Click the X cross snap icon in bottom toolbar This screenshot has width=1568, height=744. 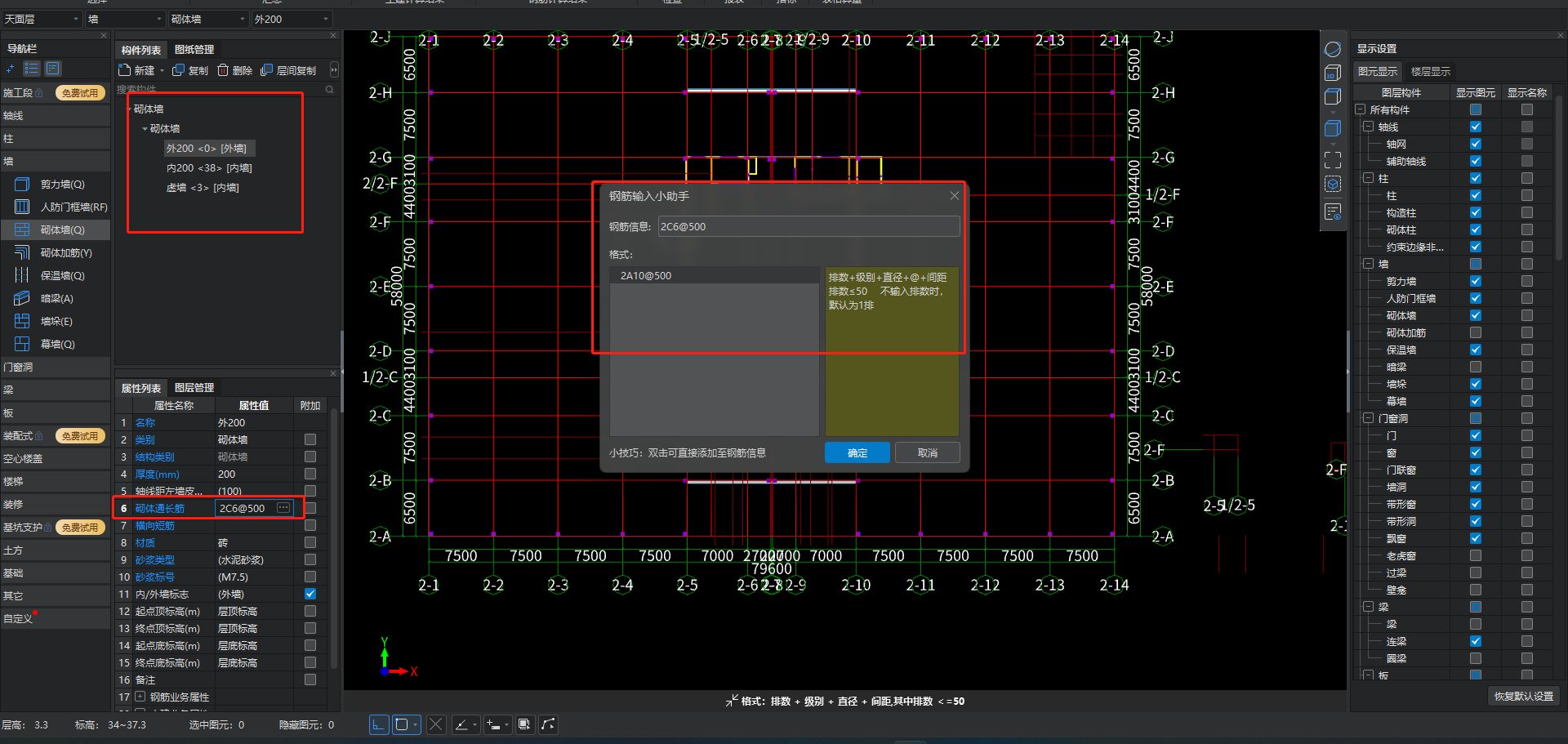[x=436, y=724]
